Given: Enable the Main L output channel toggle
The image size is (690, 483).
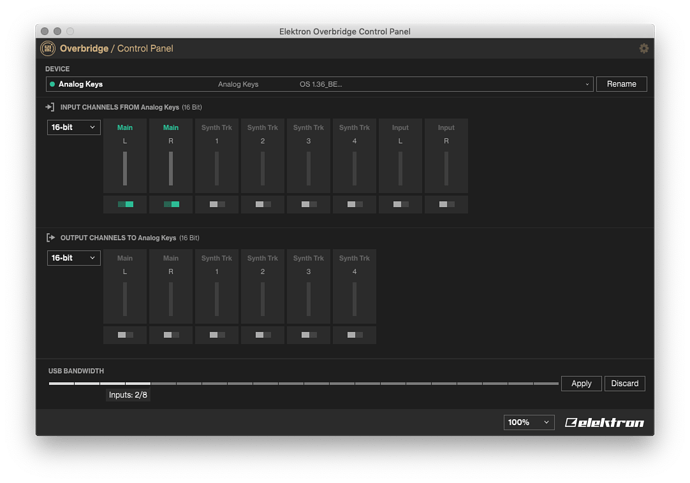Looking at the screenshot, I should click(x=125, y=335).
